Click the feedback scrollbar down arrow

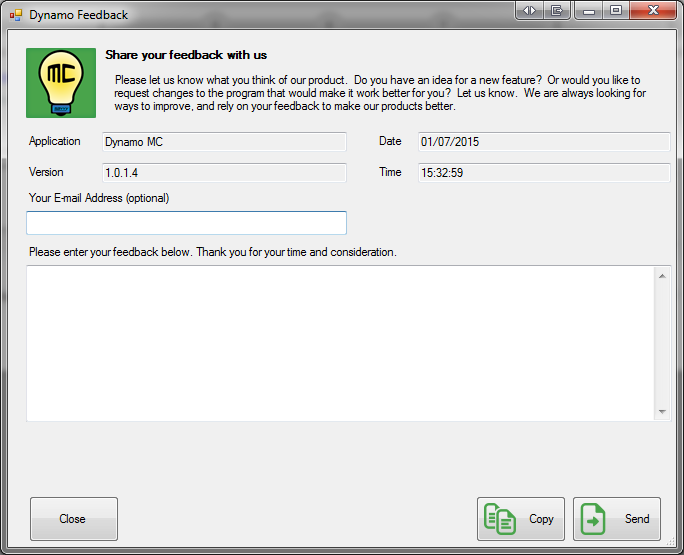662,411
